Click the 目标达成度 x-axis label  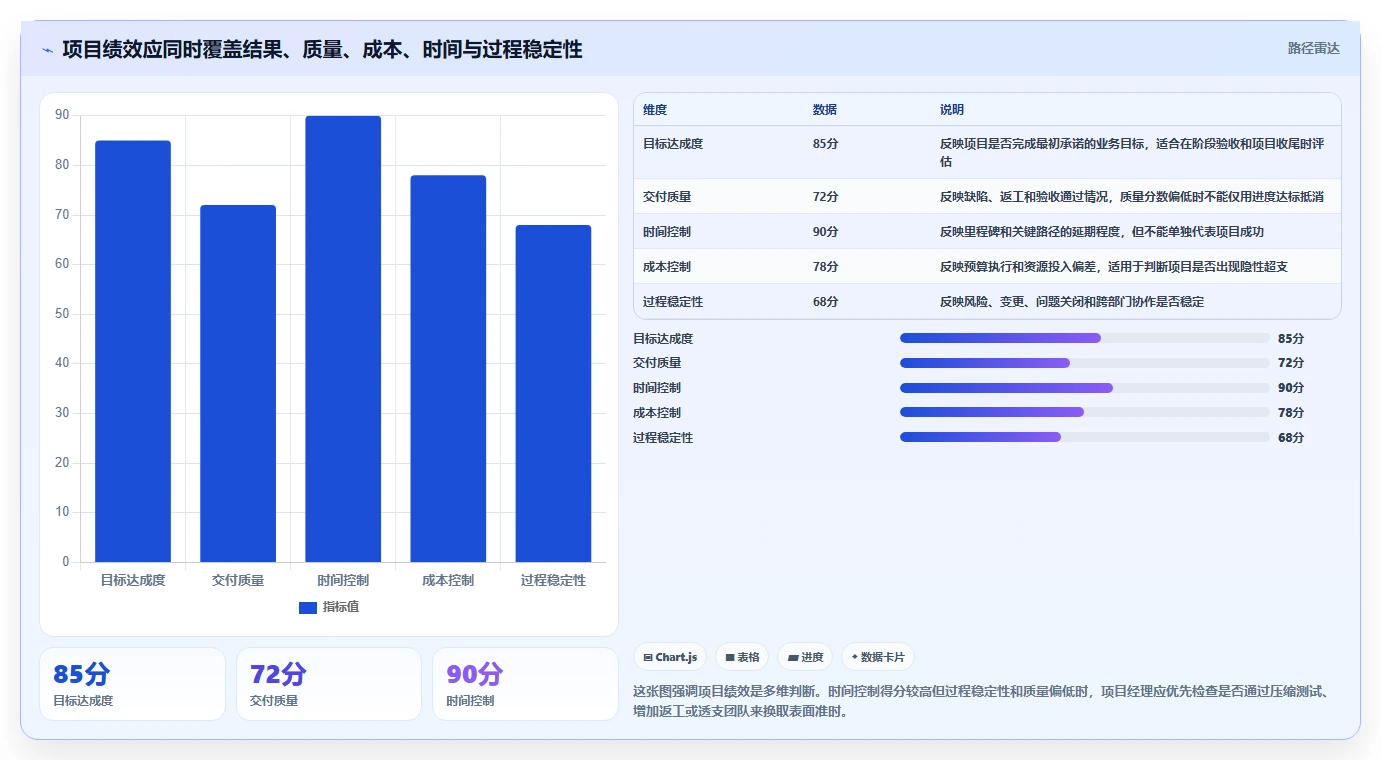133,580
